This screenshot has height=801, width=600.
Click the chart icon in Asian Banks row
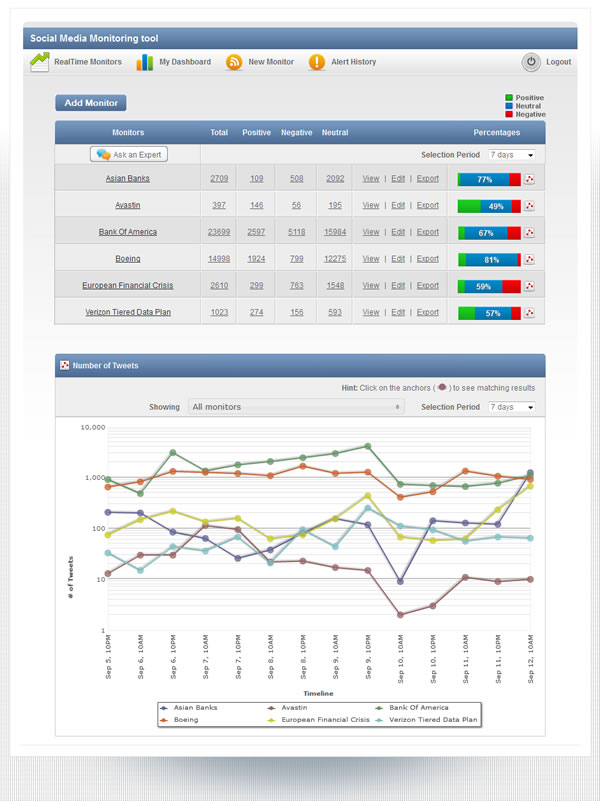tap(530, 179)
